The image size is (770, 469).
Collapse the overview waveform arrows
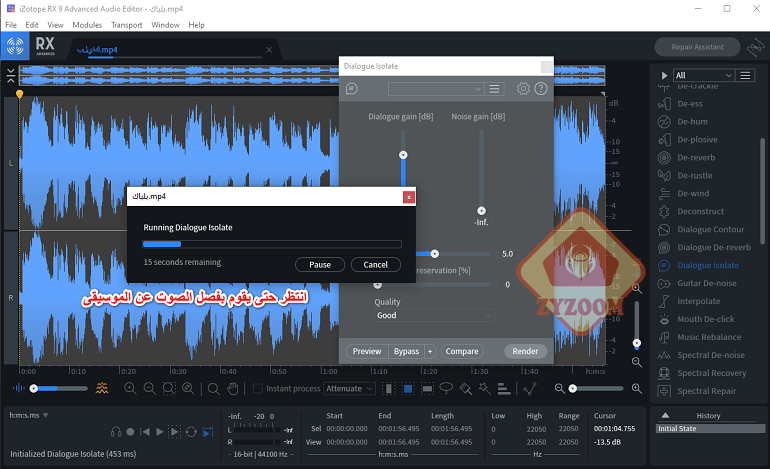[x=11, y=76]
